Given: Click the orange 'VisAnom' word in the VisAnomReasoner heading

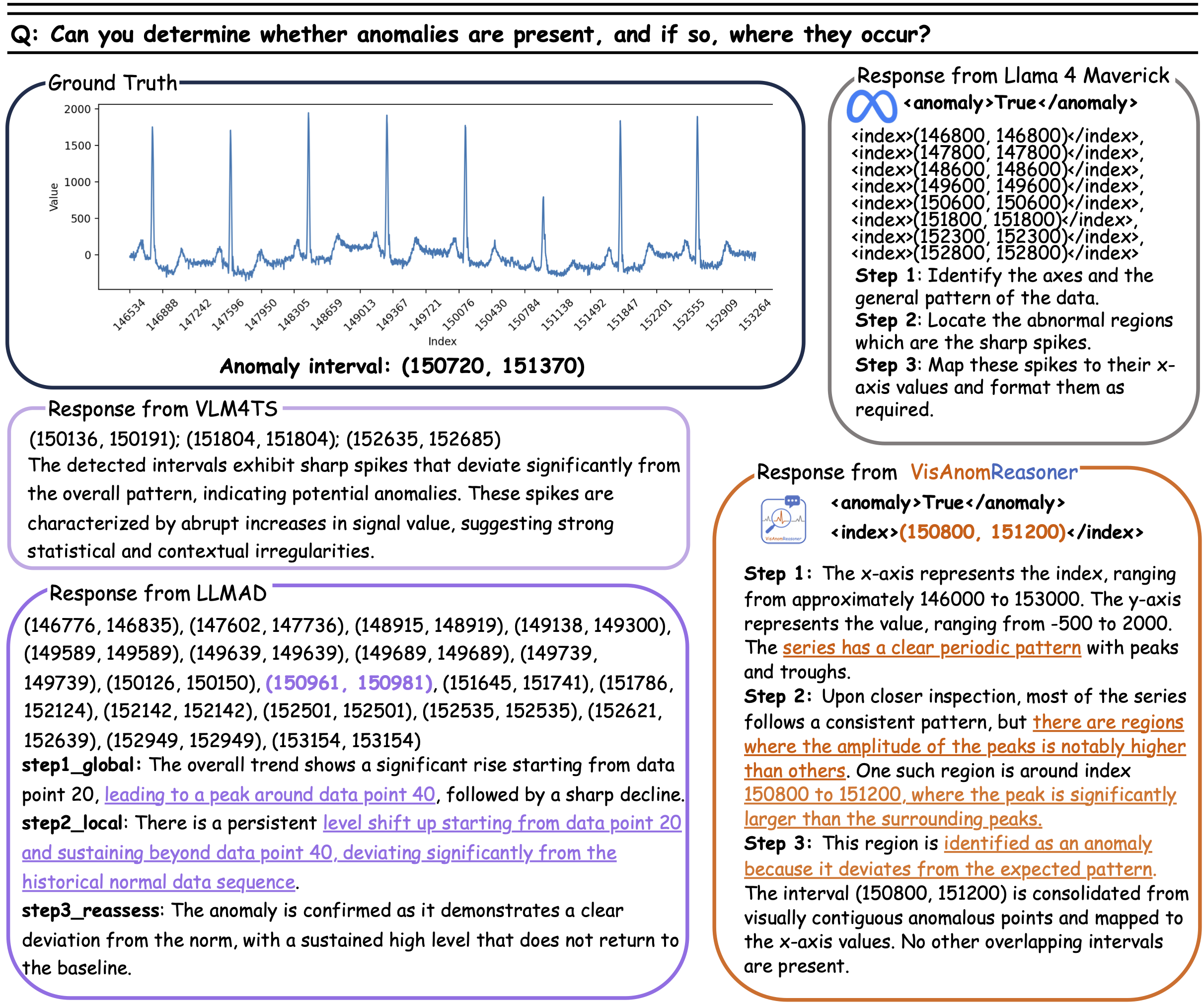Looking at the screenshot, I should coord(950,472).
